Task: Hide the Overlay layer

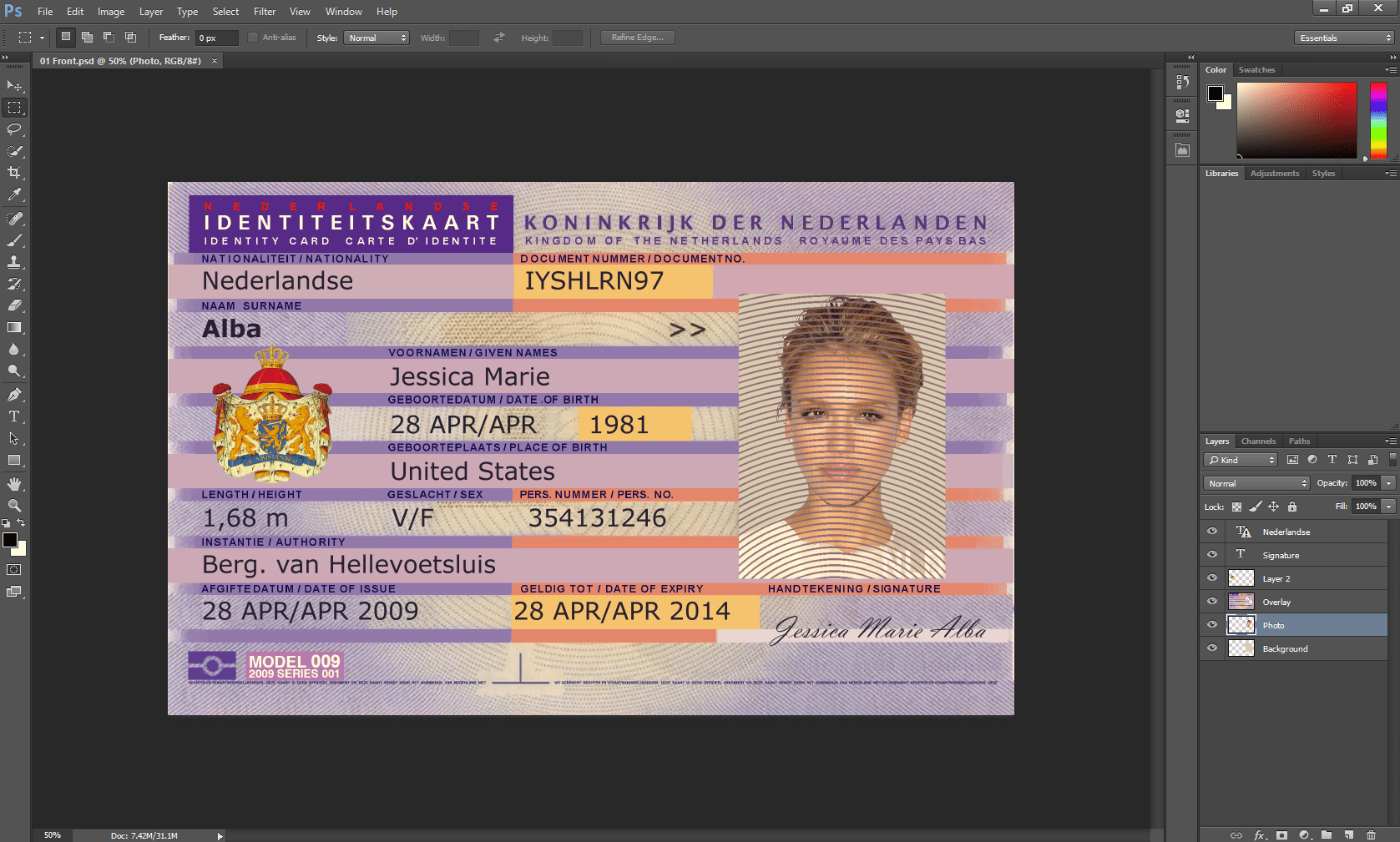Action: coord(1212,601)
